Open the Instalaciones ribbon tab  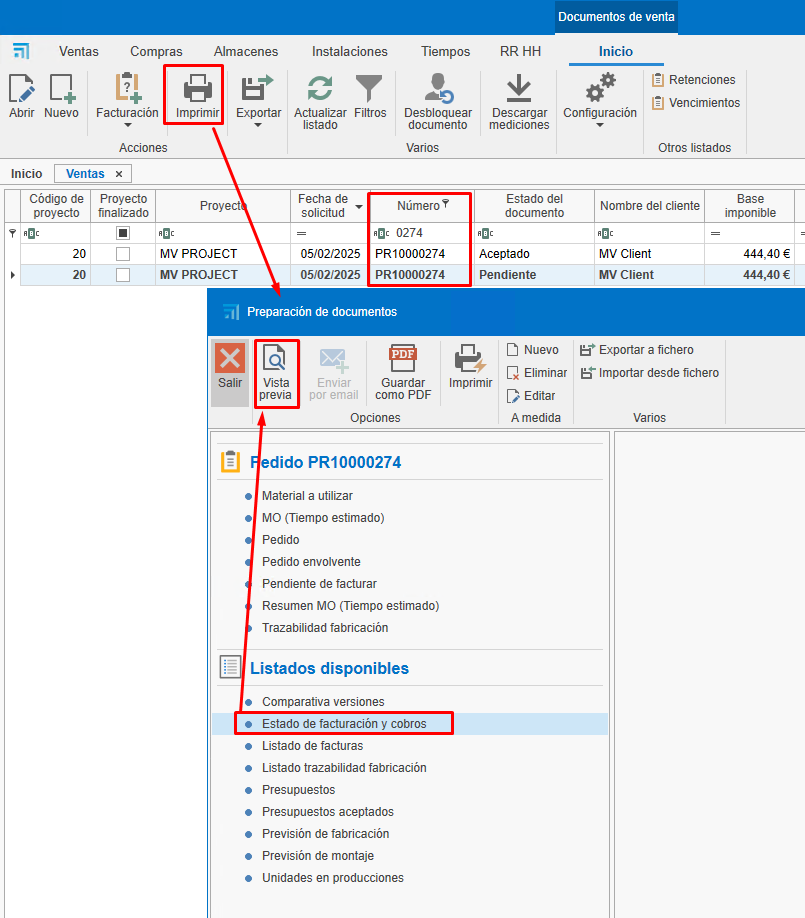350,52
